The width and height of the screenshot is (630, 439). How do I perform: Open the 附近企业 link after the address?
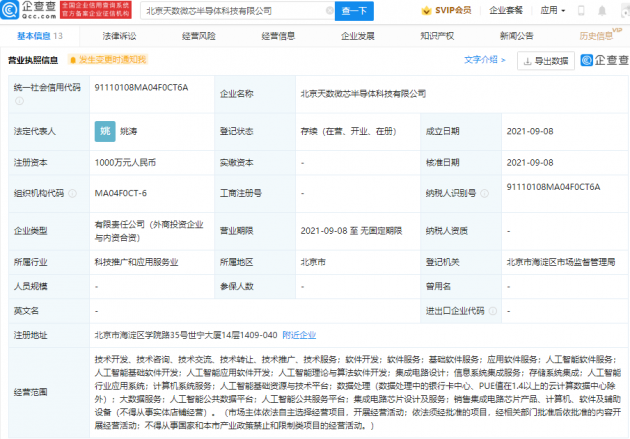299,335
